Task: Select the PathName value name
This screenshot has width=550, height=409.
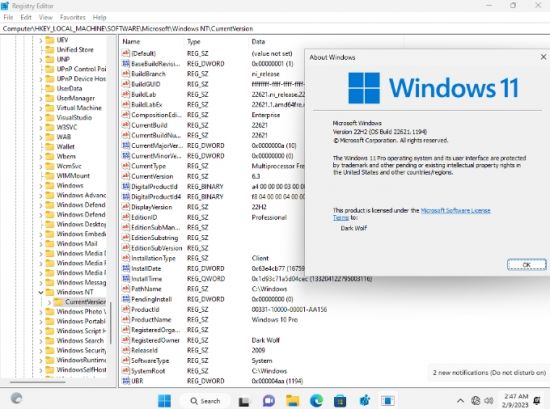Action: pyautogui.click(x=146, y=289)
